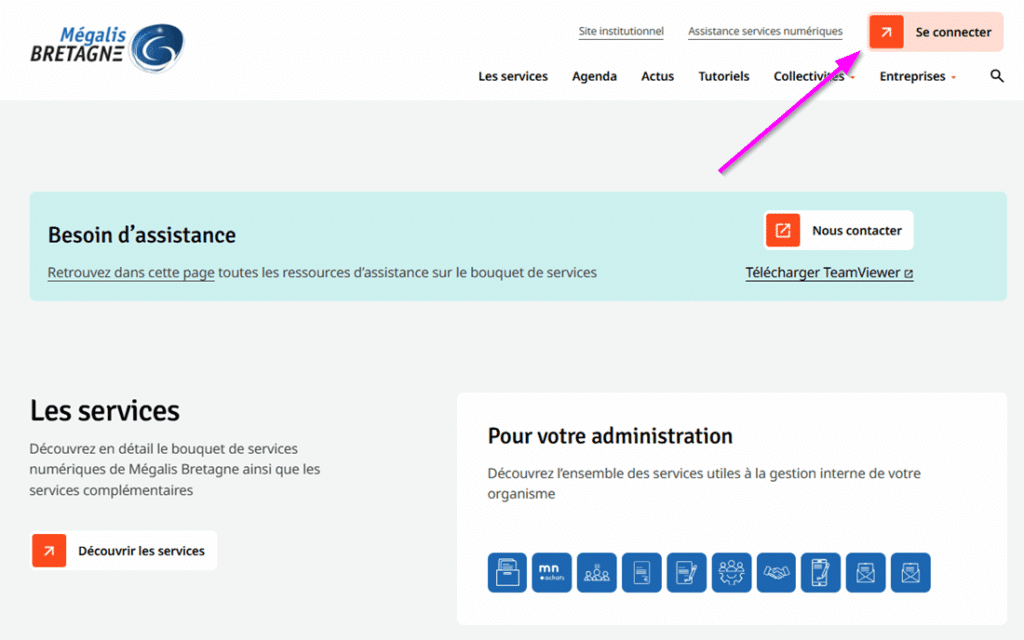
Task: Click the orange external-link icon on Nous contacter
Action: [x=782, y=230]
